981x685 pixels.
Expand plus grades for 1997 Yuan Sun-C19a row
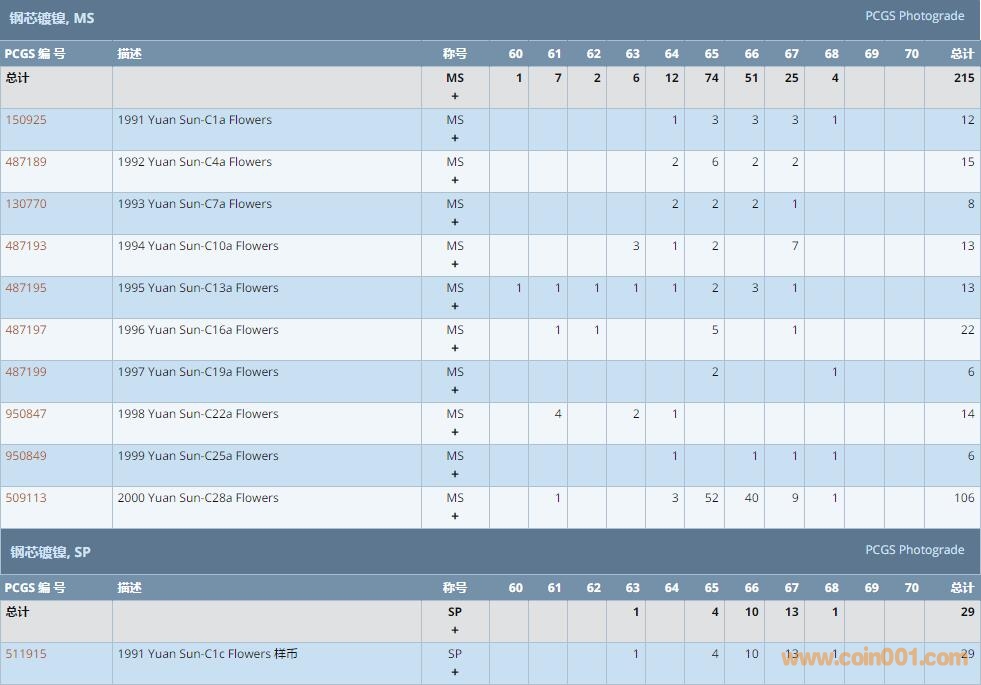coord(455,391)
